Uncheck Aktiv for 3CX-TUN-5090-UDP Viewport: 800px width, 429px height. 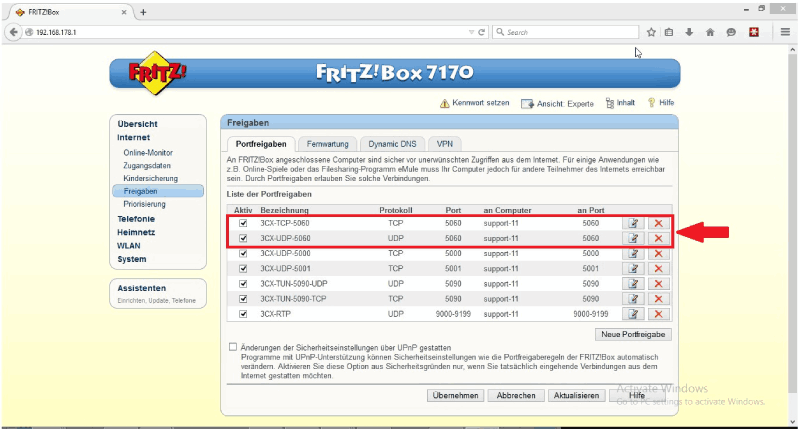(243, 284)
